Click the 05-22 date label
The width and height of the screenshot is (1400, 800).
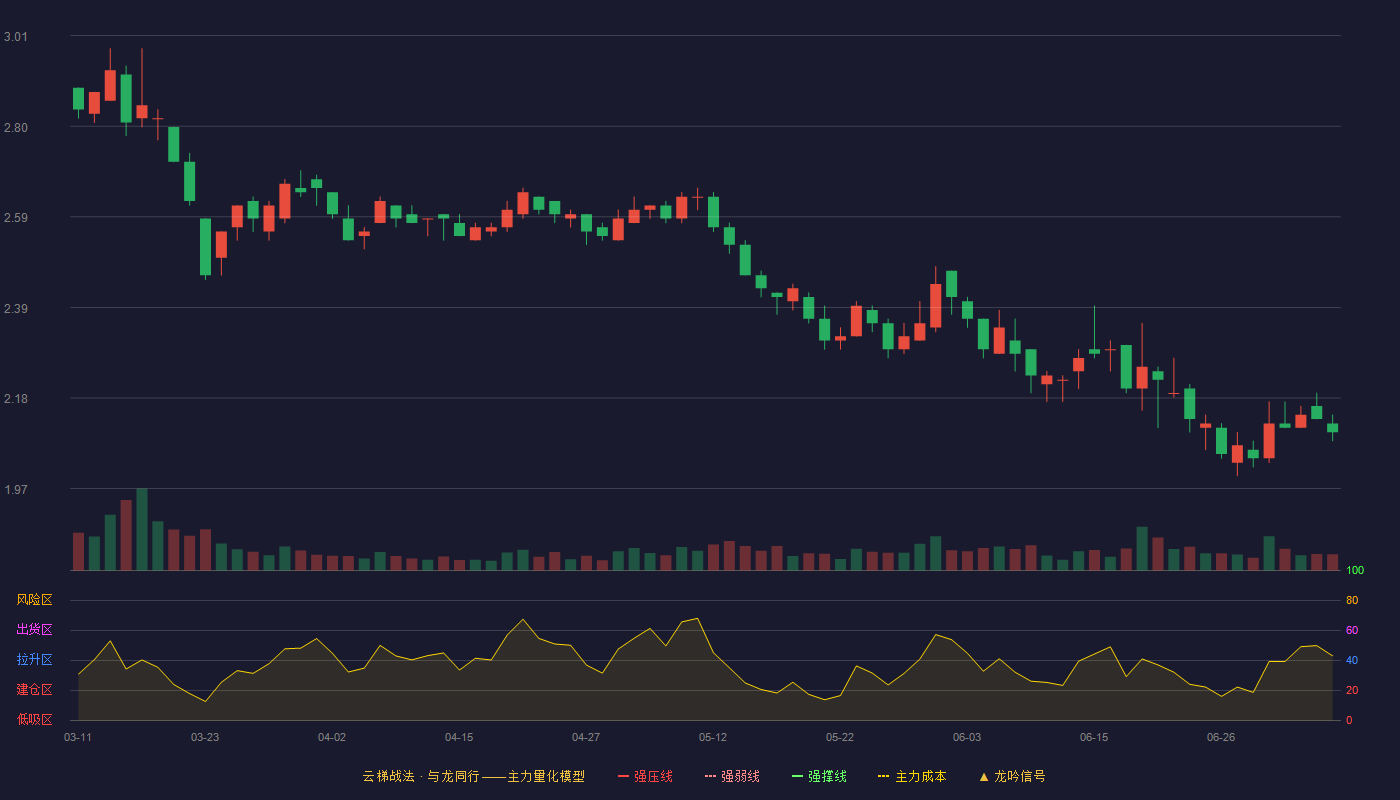pyautogui.click(x=840, y=737)
